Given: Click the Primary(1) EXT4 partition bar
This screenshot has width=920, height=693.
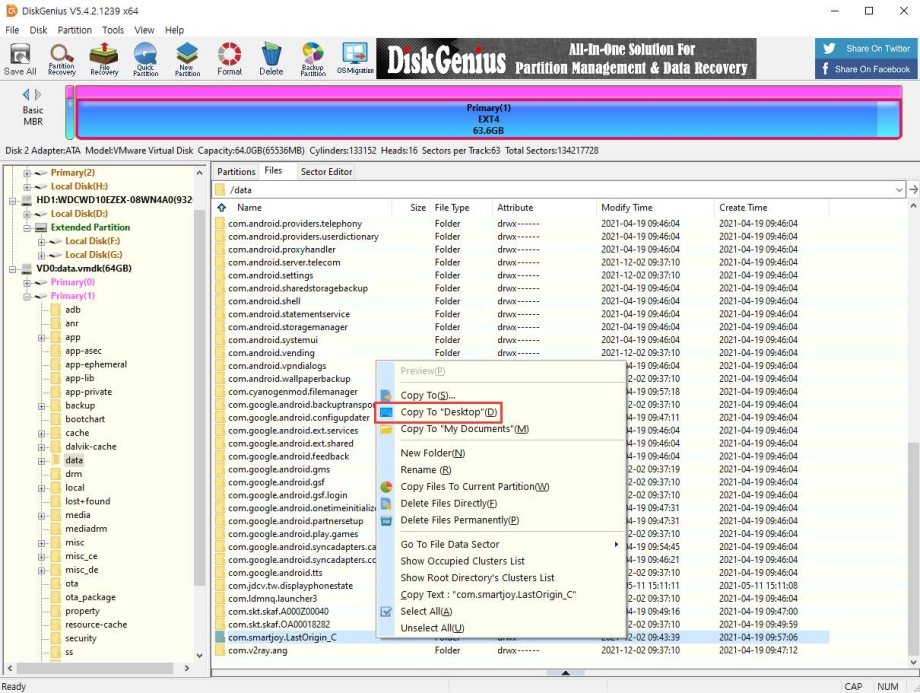Looking at the screenshot, I should (488, 119).
